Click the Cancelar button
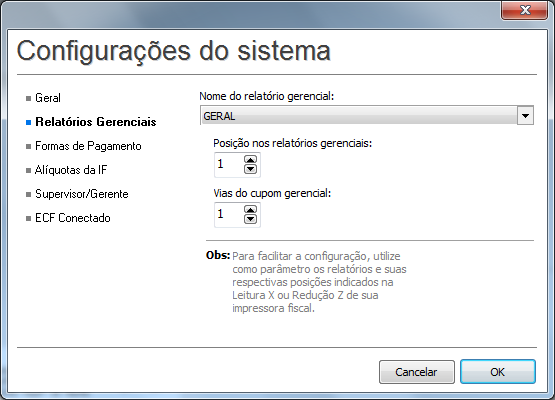This screenshot has width=555, height=400. tap(417, 372)
